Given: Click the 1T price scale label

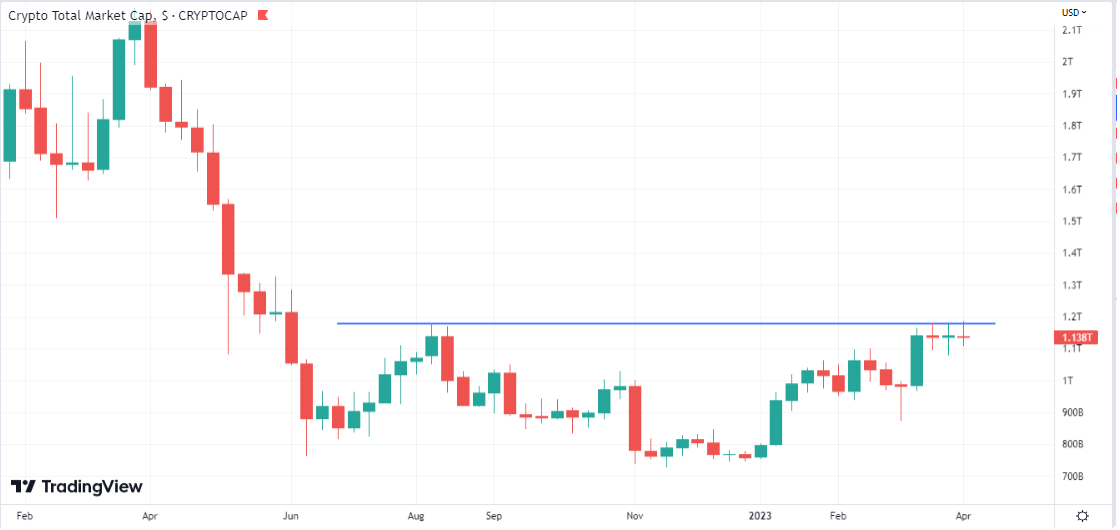Looking at the screenshot, I should (x=1068, y=381).
